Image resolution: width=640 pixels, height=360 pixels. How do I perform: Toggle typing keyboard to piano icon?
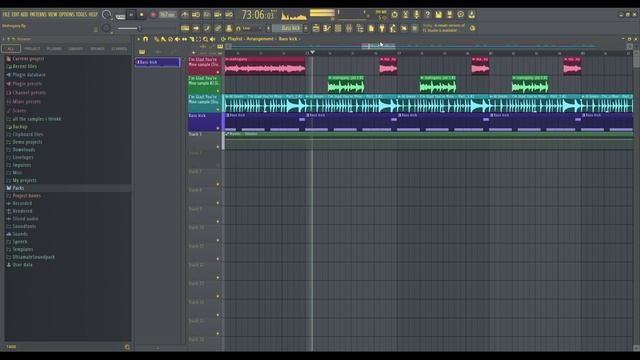185,28
